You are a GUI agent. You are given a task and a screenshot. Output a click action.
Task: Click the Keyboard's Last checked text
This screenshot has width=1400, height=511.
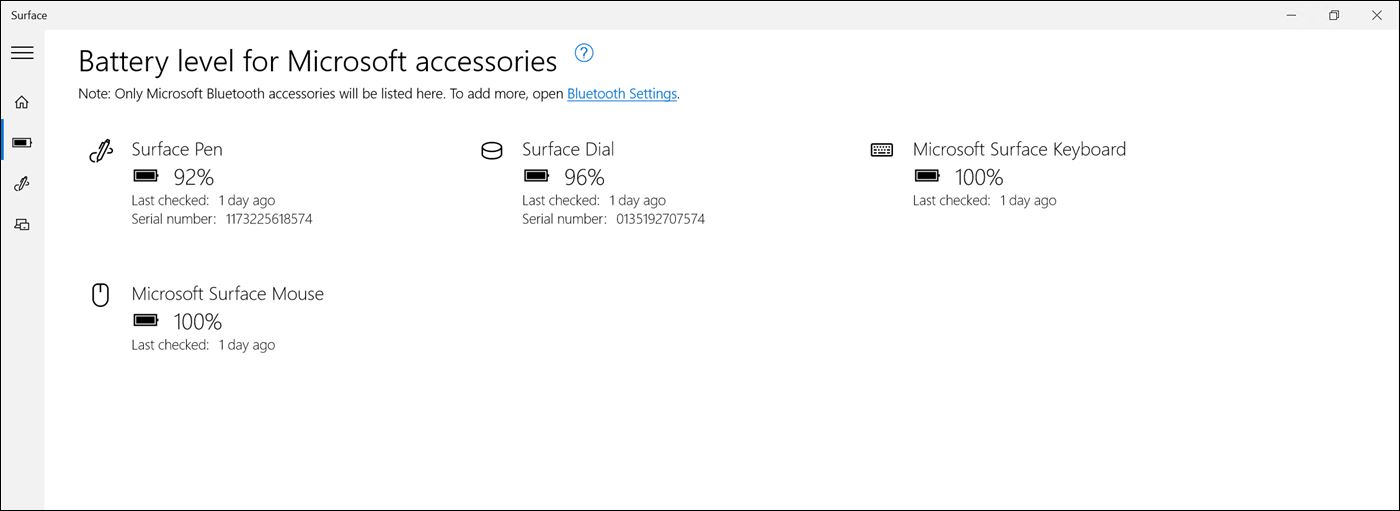(x=984, y=200)
